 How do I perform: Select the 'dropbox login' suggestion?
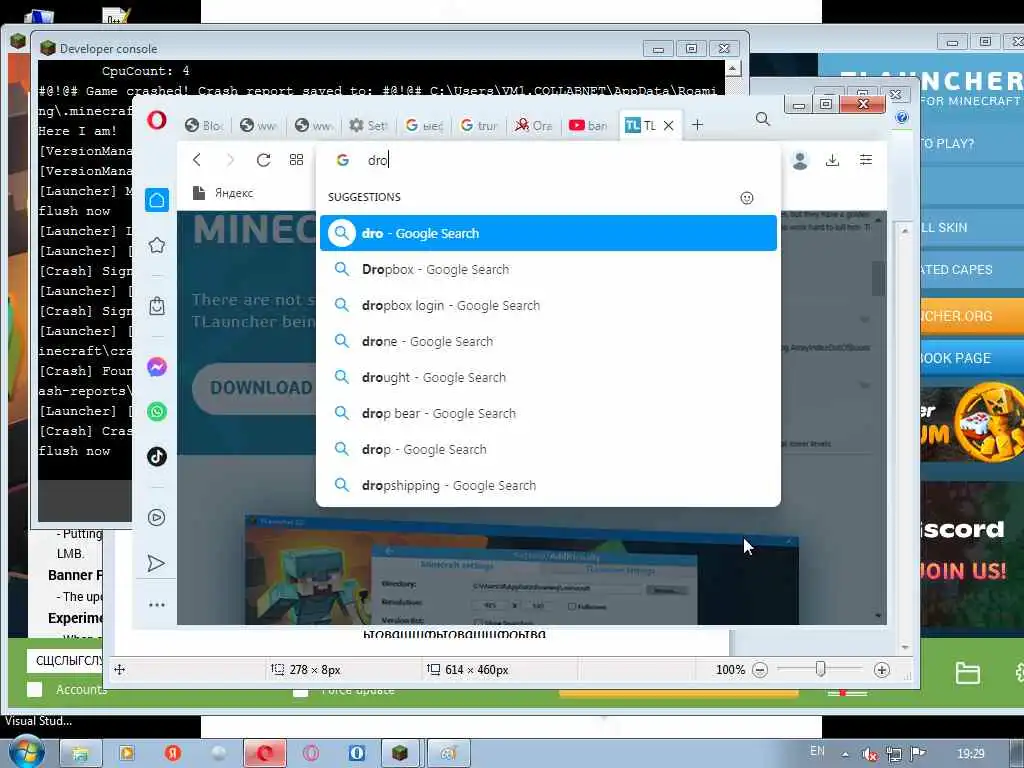coord(549,305)
